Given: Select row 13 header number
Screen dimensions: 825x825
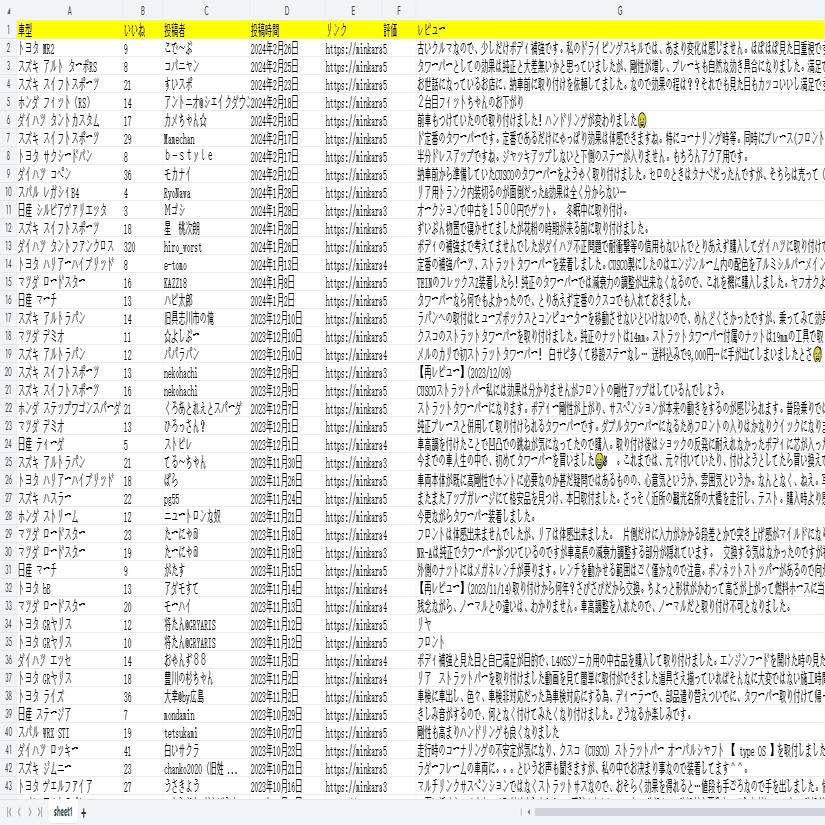Looking at the screenshot, I should (8, 246).
